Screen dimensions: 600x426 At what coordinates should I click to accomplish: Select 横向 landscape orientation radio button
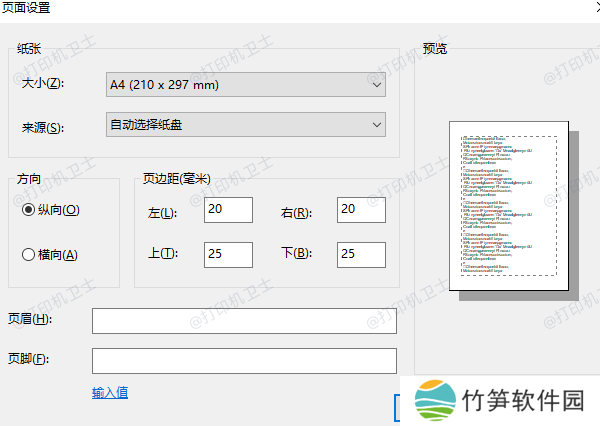pyautogui.click(x=29, y=254)
